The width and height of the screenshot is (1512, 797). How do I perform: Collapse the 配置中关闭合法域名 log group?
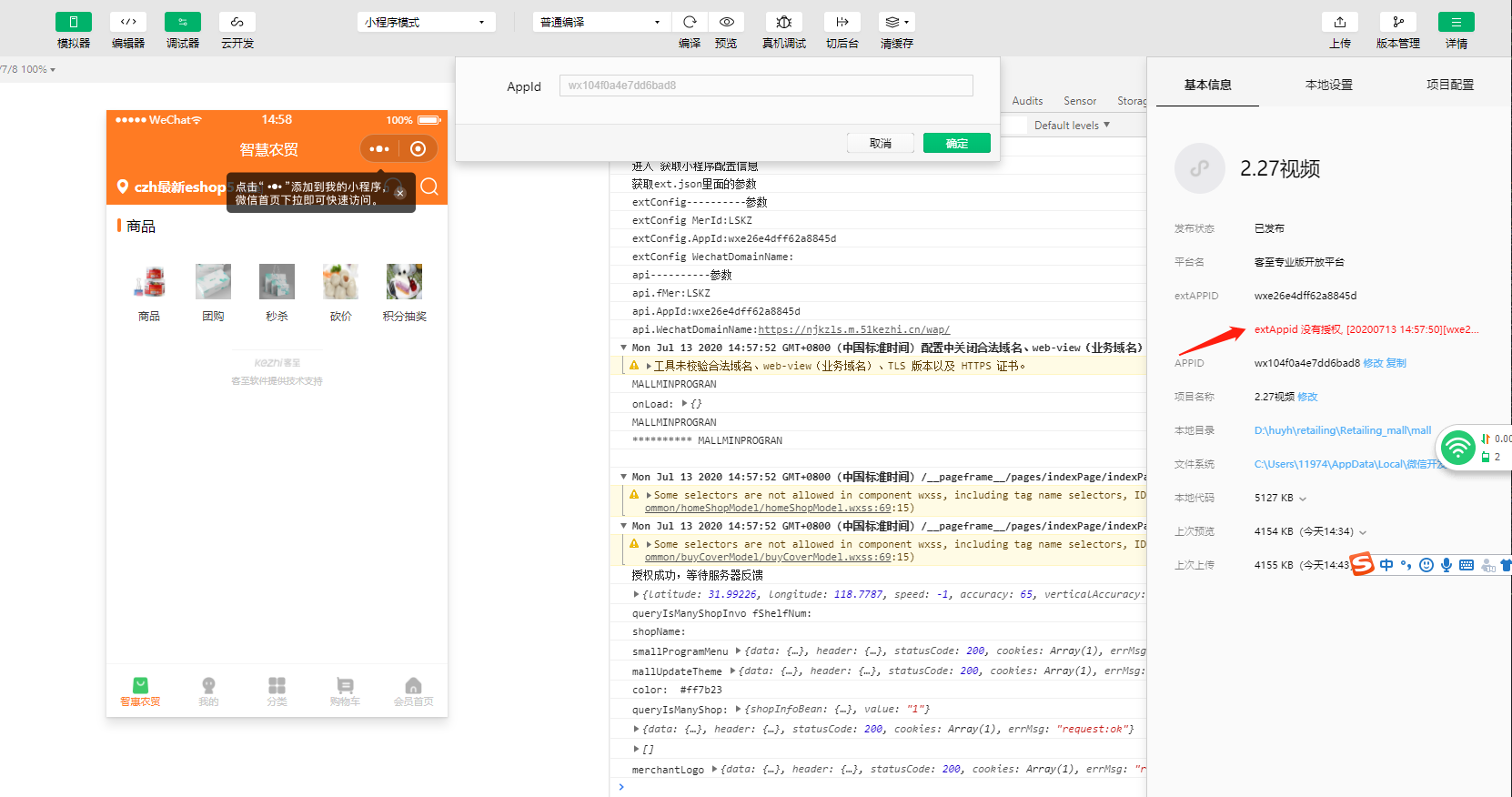[624, 348]
